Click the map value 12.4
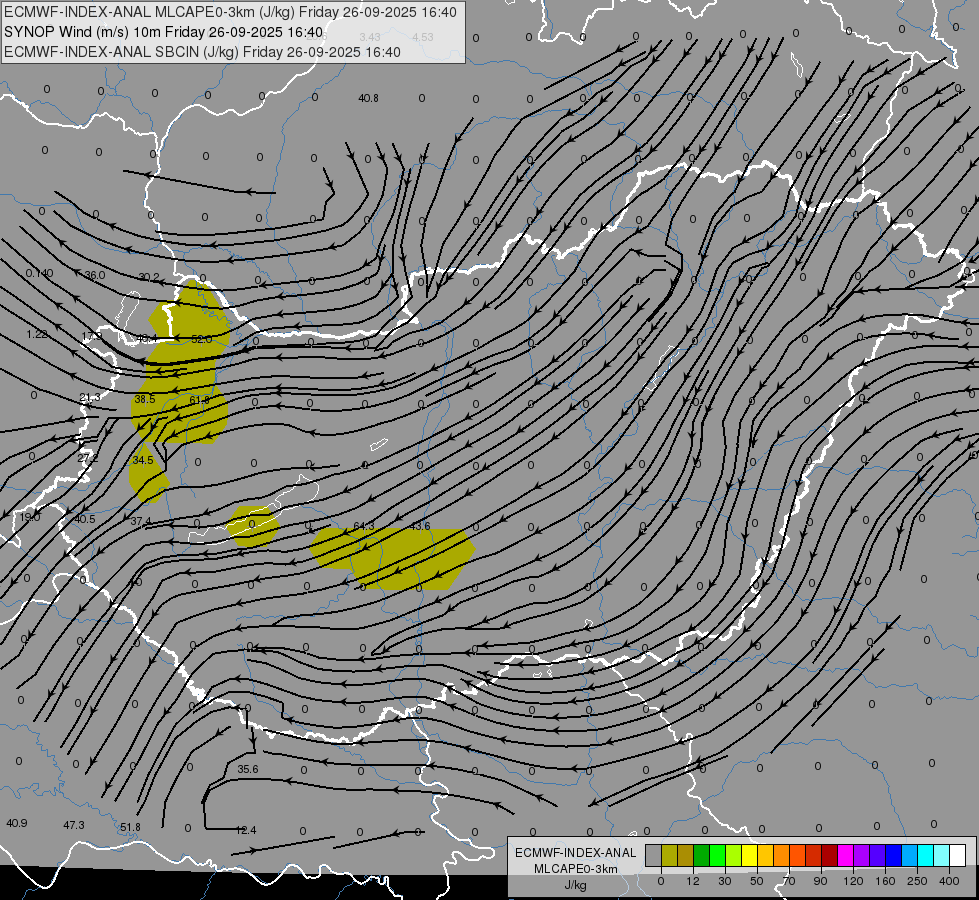This screenshot has height=900, width=979. coord(246,831)
